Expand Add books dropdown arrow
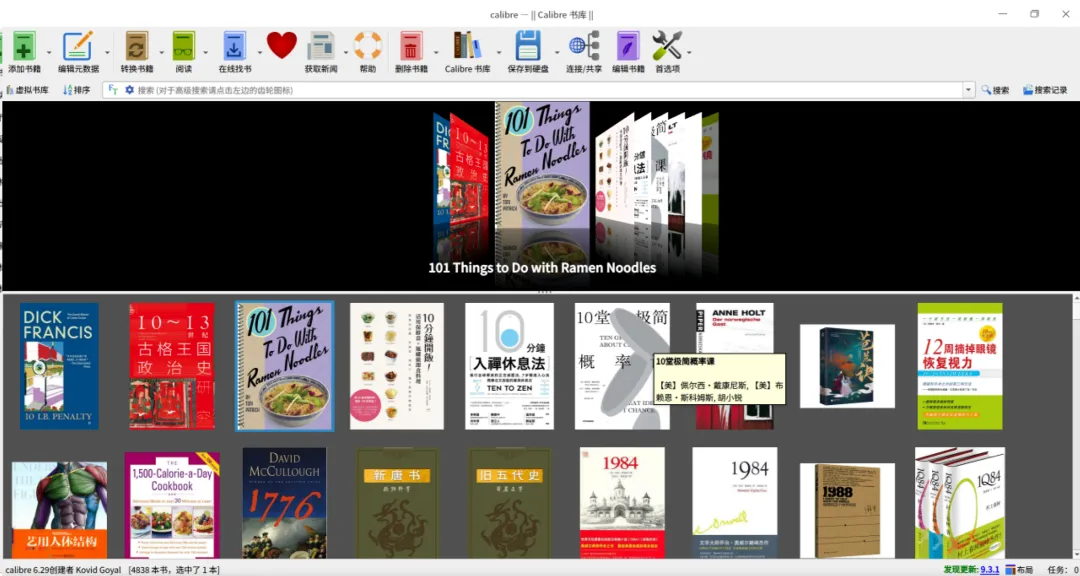The width and height of the screenshot is (1080, 576). pos(49,52)
